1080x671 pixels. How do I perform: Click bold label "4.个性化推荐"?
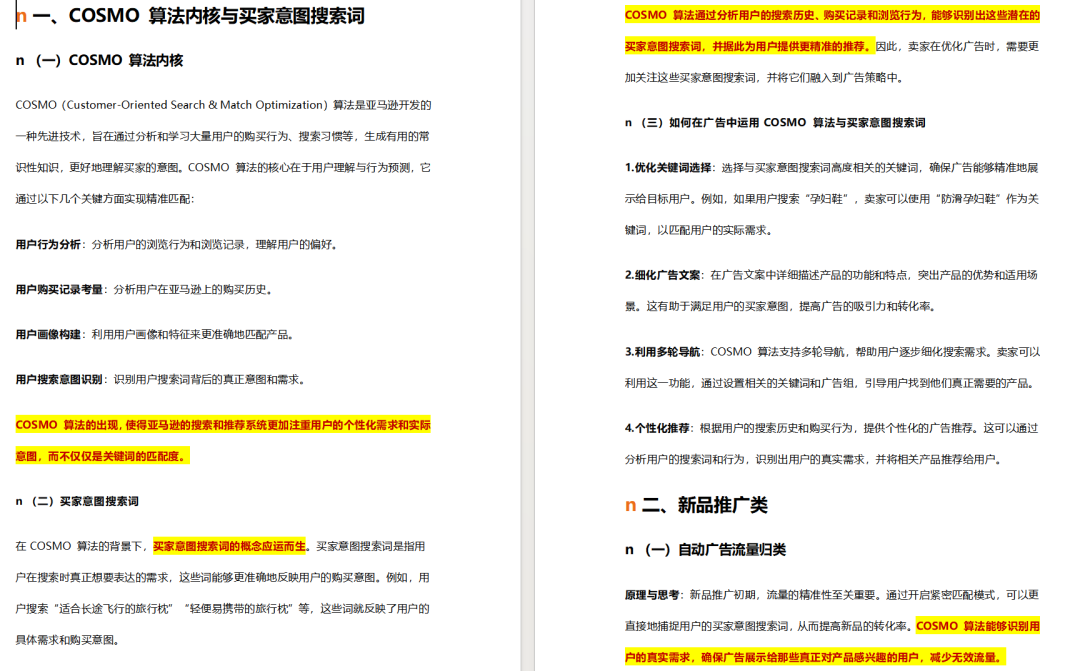tap(657, 428)
